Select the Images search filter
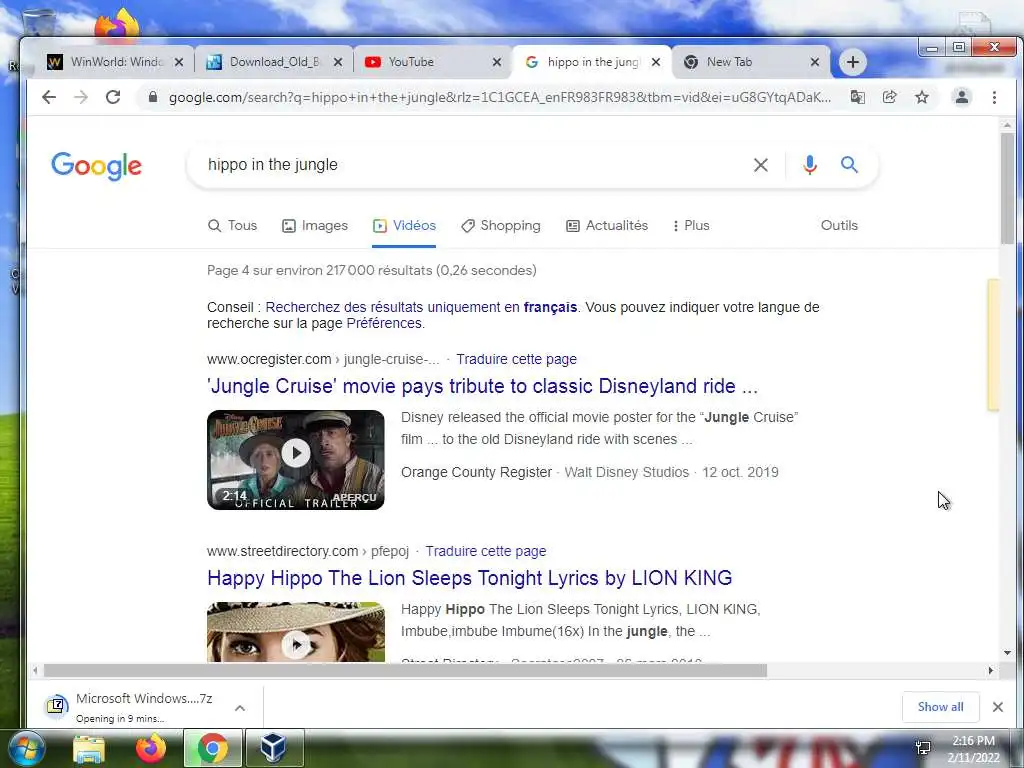 (x=315, y=225)
